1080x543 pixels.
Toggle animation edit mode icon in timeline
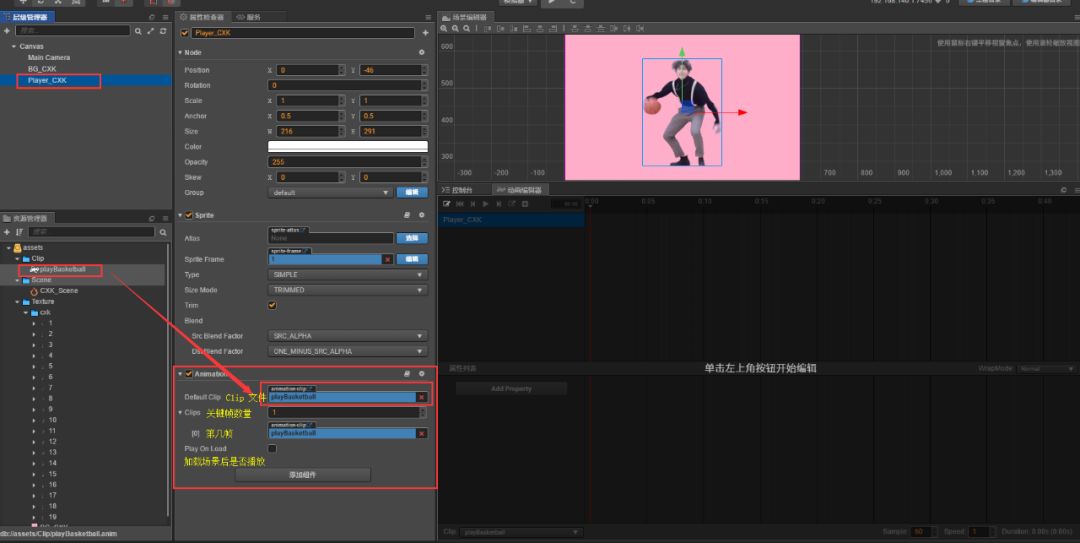[446, 204]
